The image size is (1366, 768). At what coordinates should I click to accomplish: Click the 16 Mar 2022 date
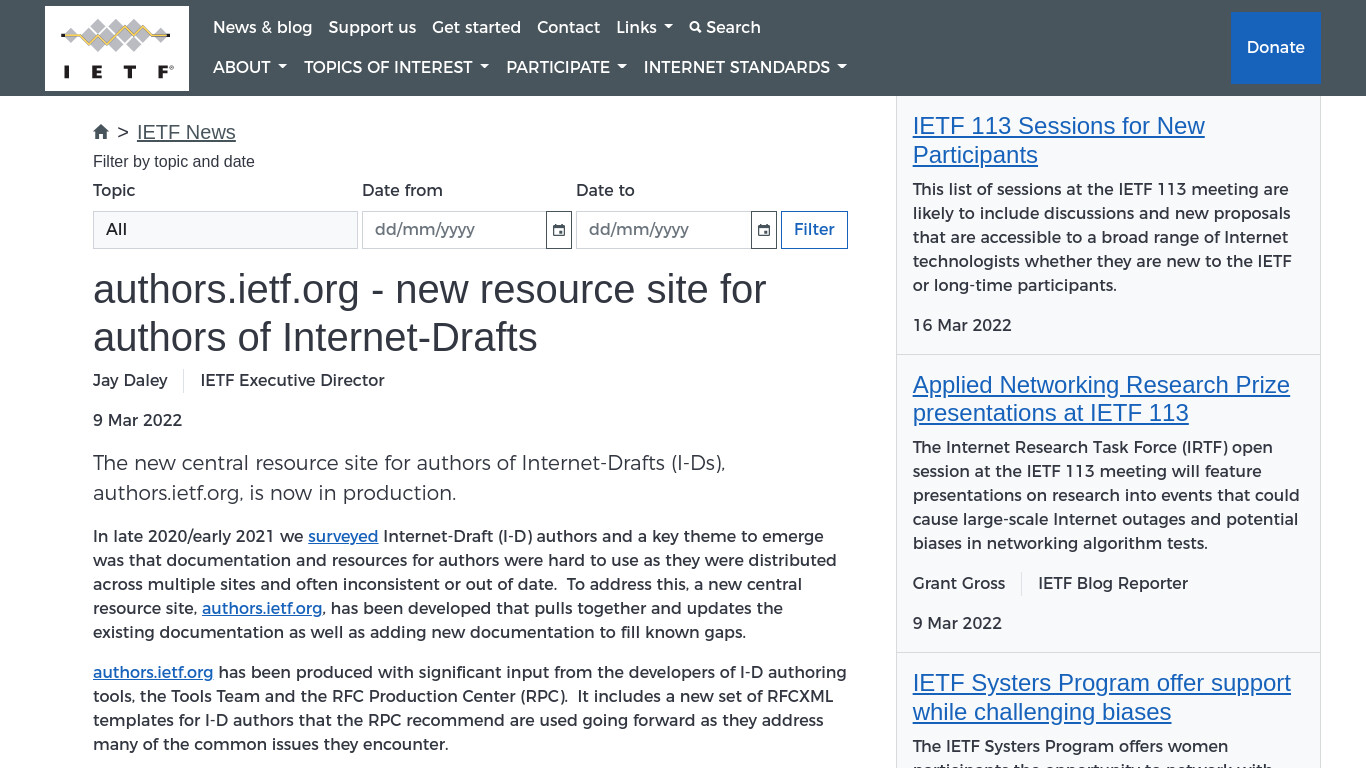click(x=962, y=325)
